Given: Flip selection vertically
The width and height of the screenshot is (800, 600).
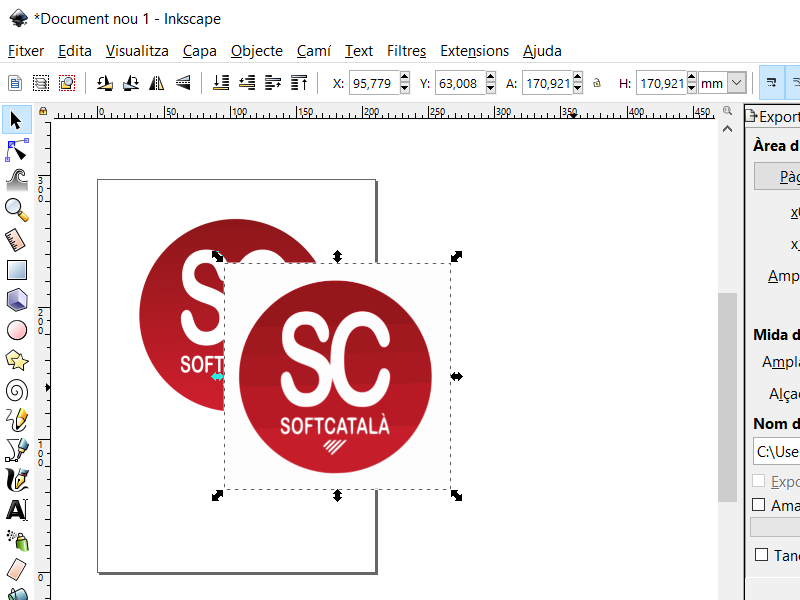Looking at the screenshot, I should pos(183,83).
